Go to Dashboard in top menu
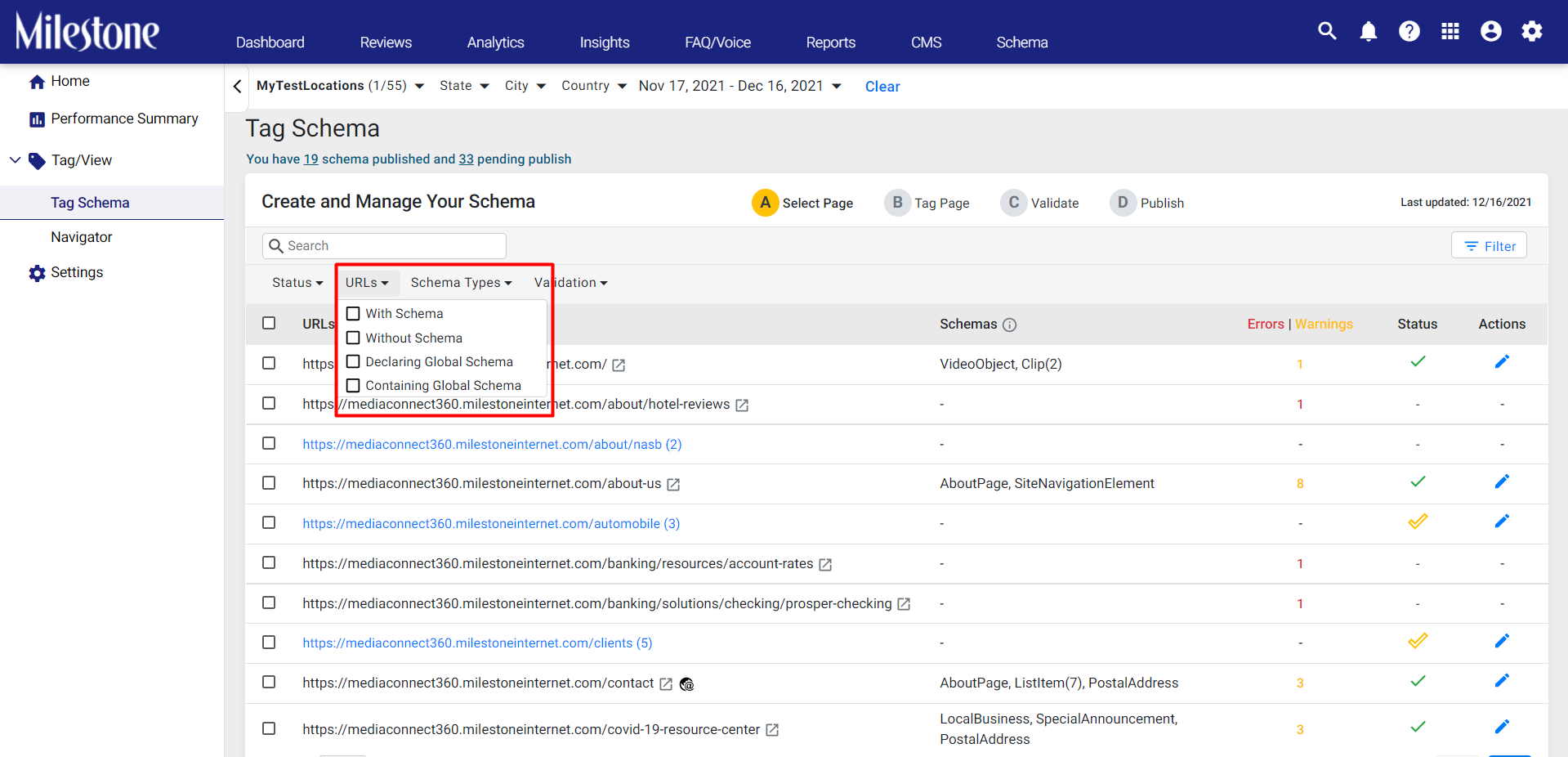Viewport: 1568px width, 757px height. 270,43
